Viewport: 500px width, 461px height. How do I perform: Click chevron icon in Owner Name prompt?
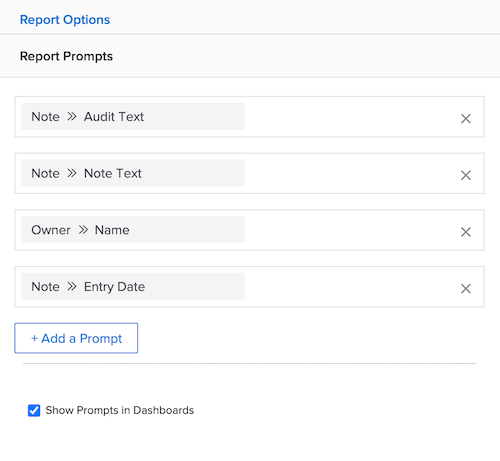click(83, 230)
